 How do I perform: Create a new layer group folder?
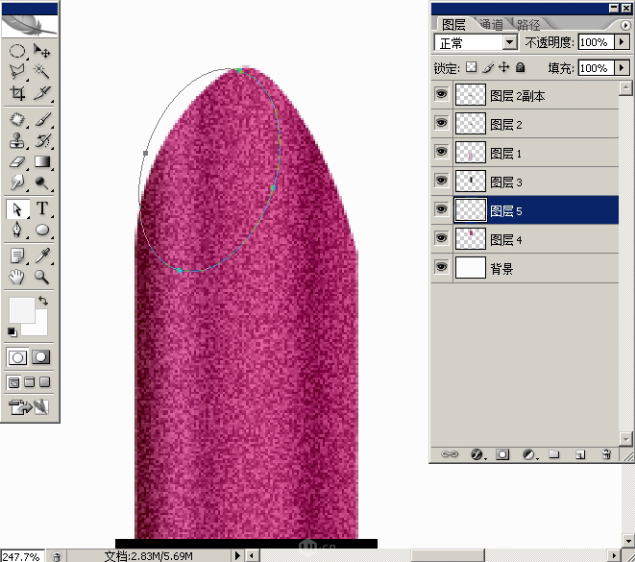click(554, 454)
